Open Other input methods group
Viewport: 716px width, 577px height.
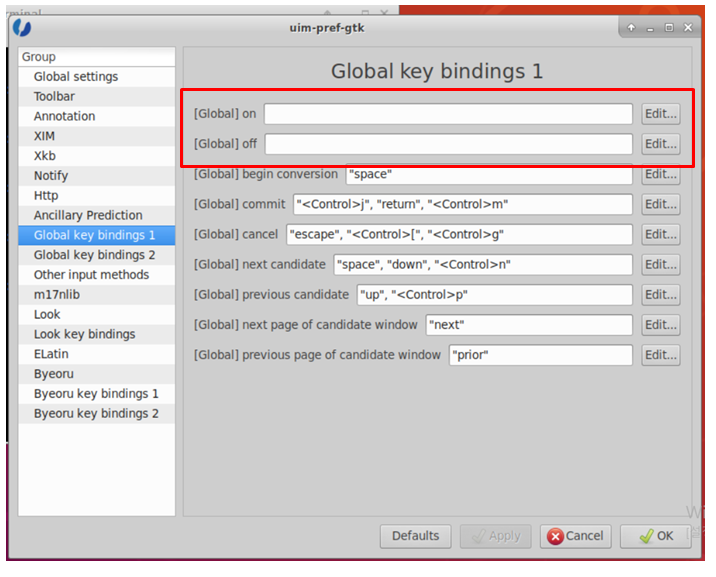[x=96, y=275]
